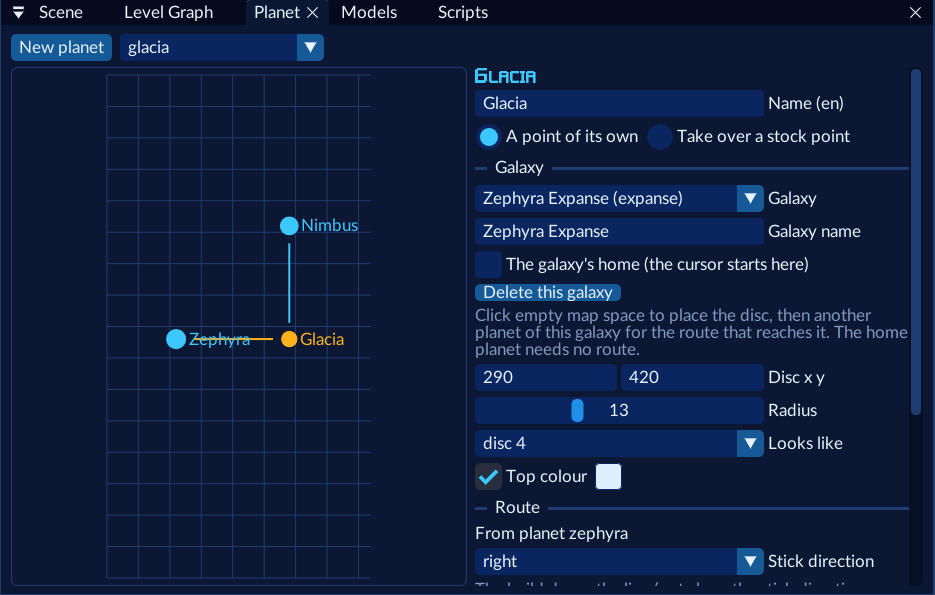Switch to the Level Graph tab

pyautogui.click(x=168, y=13)
